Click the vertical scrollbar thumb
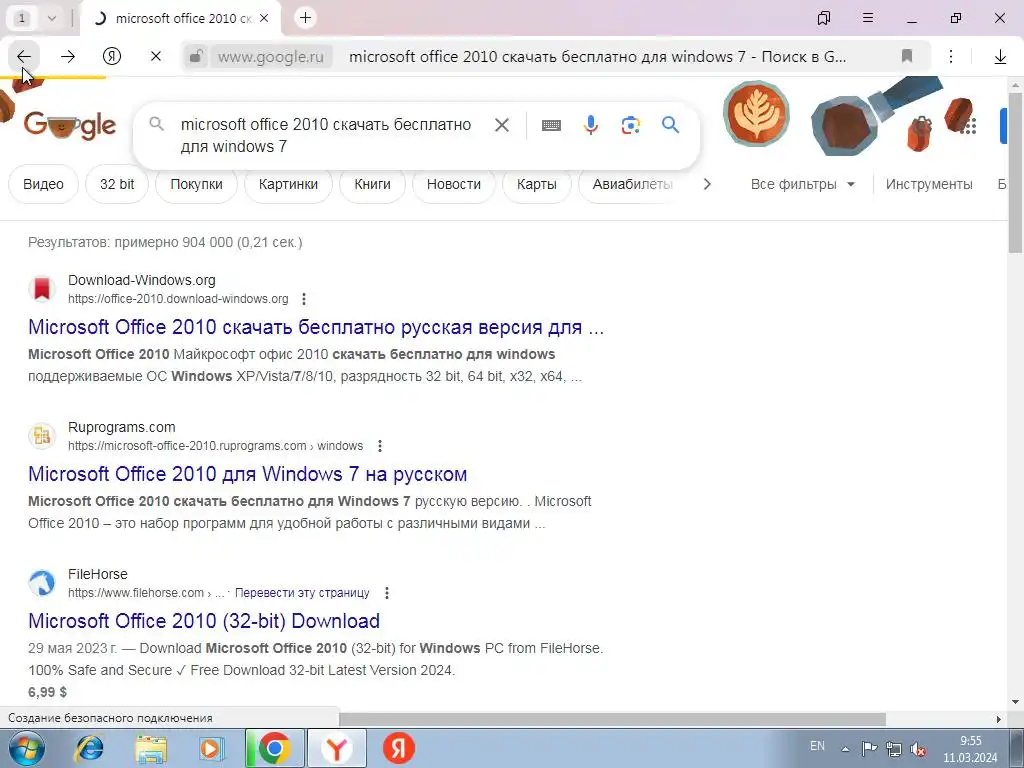Viewport: 1024px width, 768px height. [x=1015, y=172]
